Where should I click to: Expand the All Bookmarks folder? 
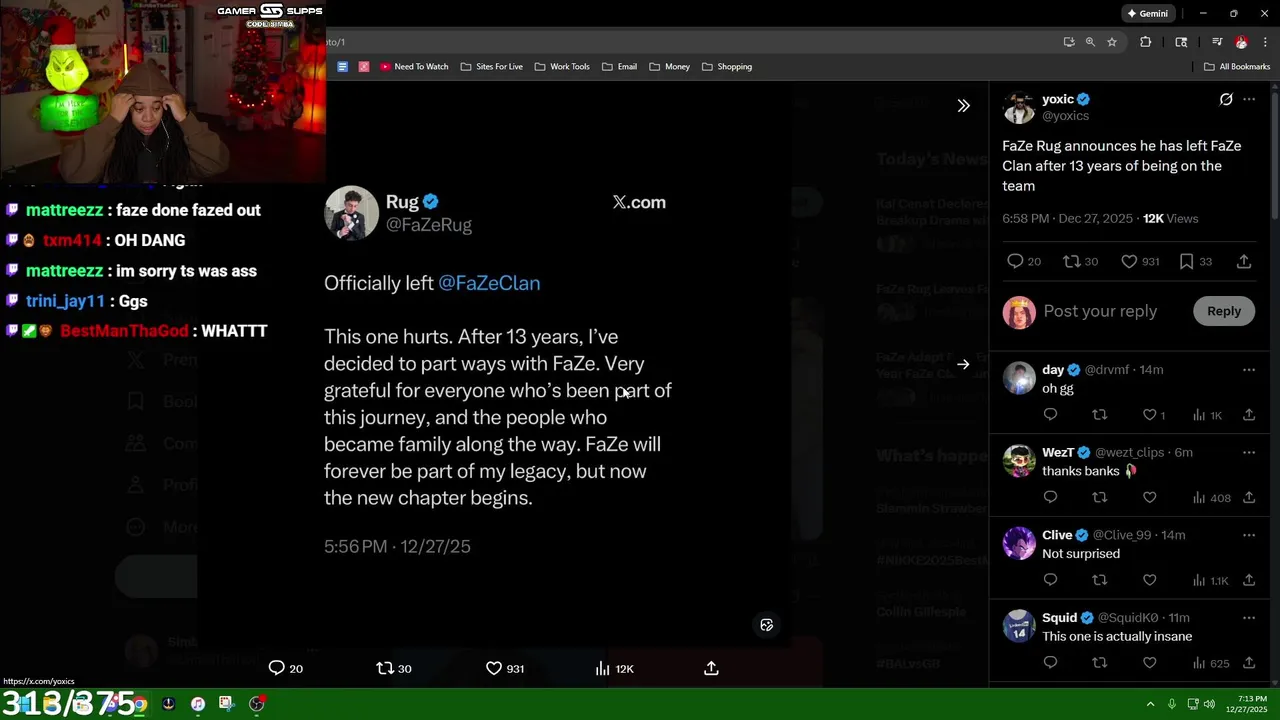click(1237, 67)
